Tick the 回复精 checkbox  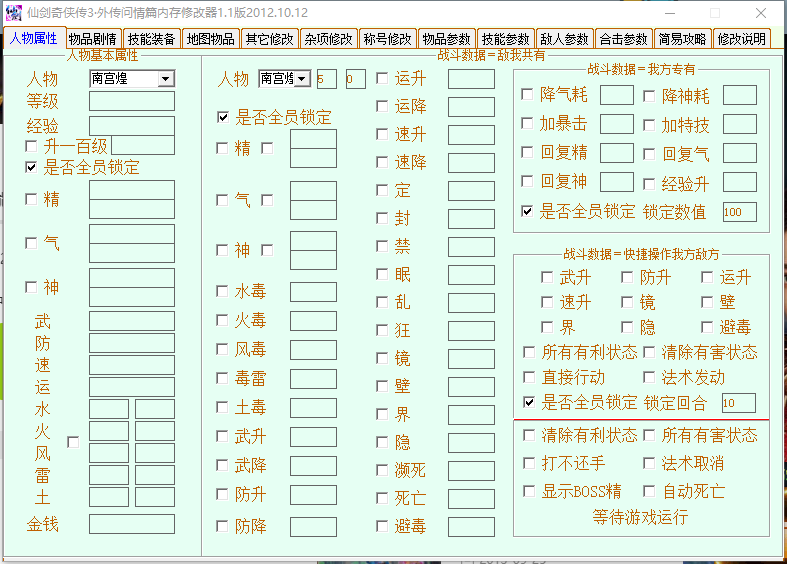(x=527, y=152)
